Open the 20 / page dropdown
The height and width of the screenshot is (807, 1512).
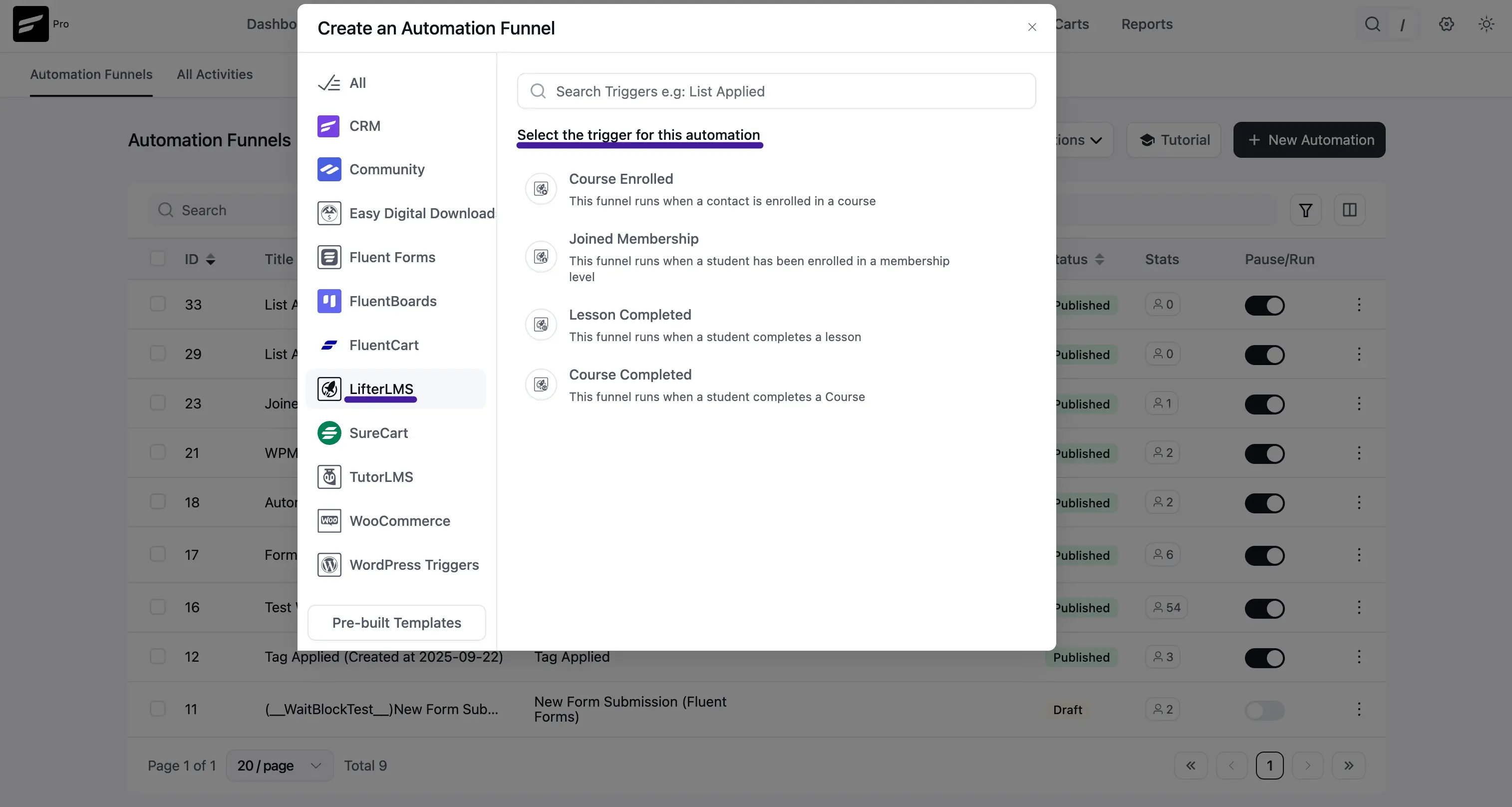pyautogui.click(x=280, y=765)
